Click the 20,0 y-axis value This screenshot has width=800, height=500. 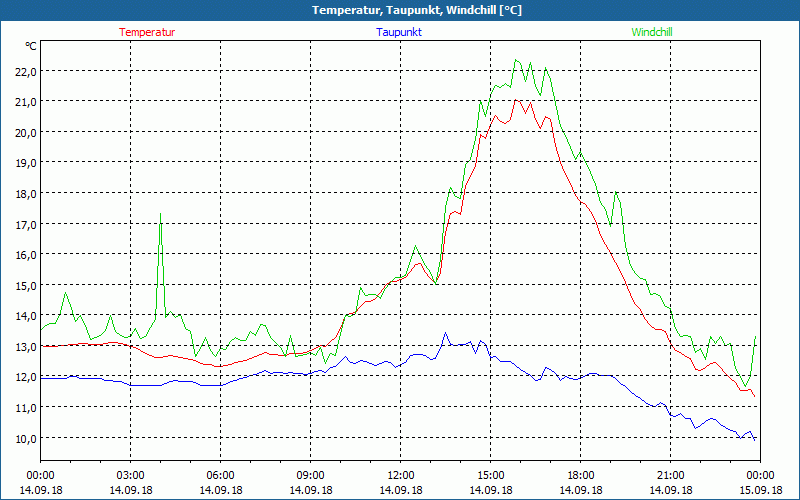pos(27,133)
